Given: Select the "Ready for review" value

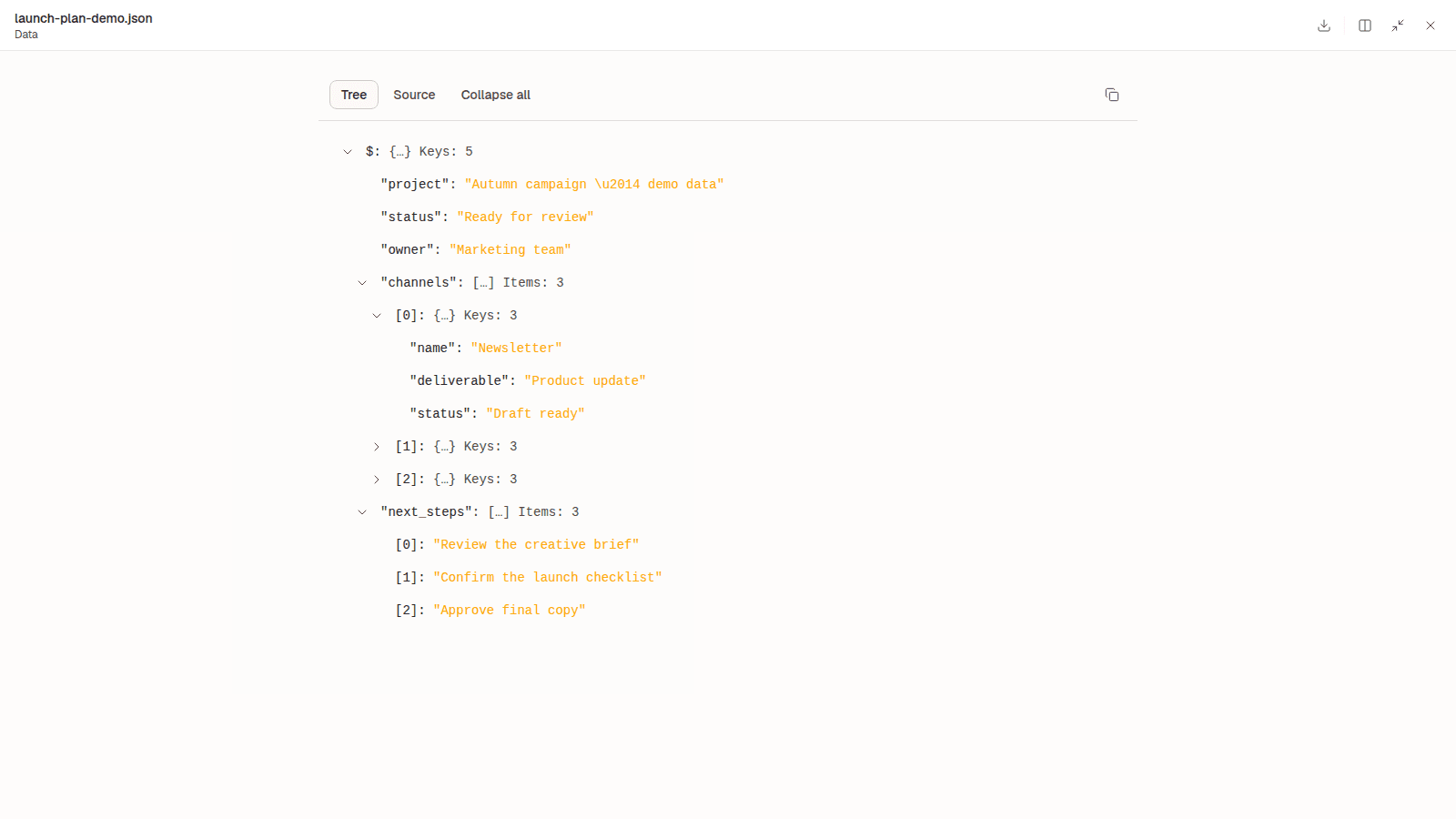Looking at the screenshot, I should pyautogui.click(x=525, y=217).
